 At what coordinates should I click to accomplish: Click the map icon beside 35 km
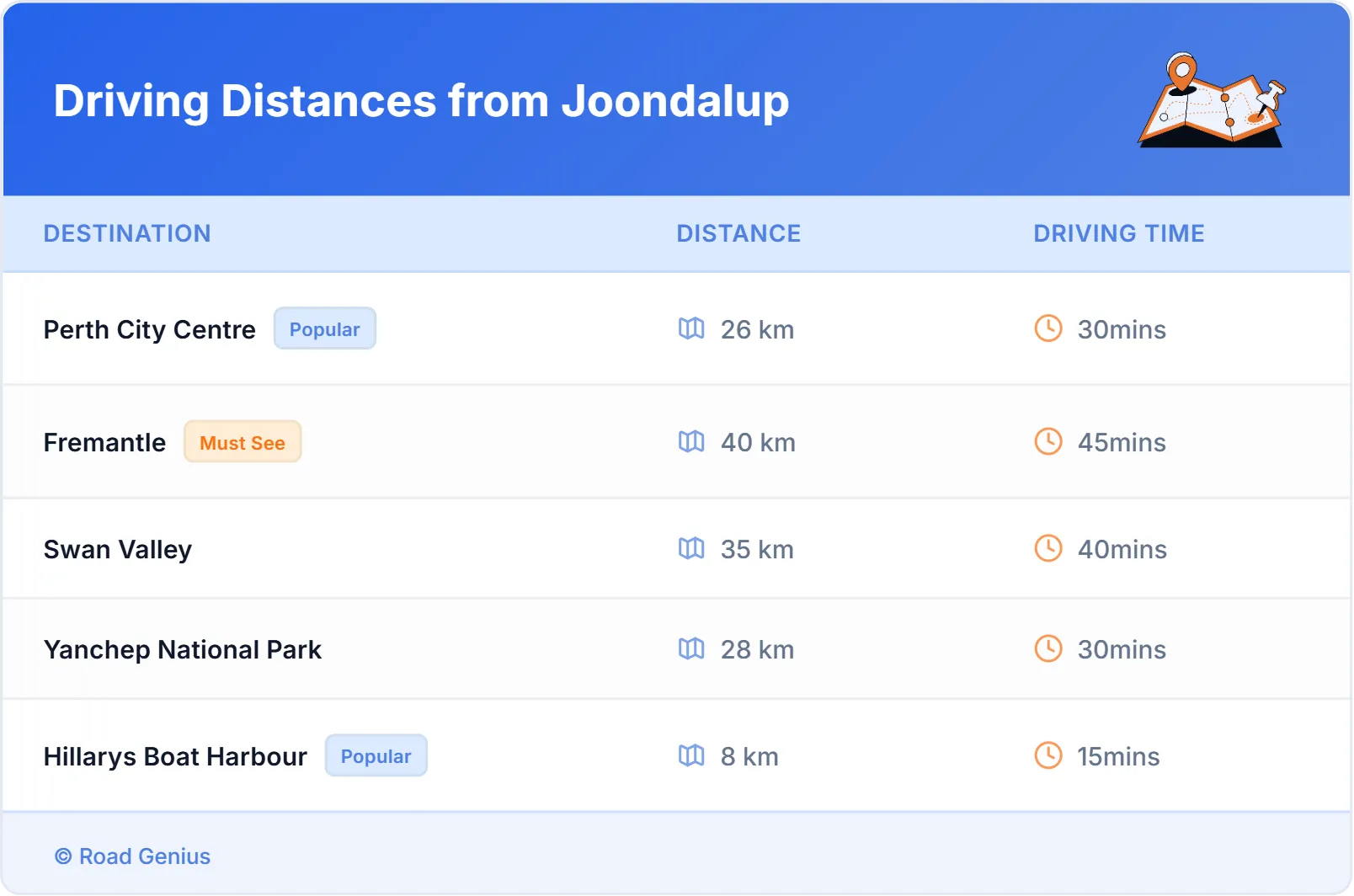pos(691,548)
